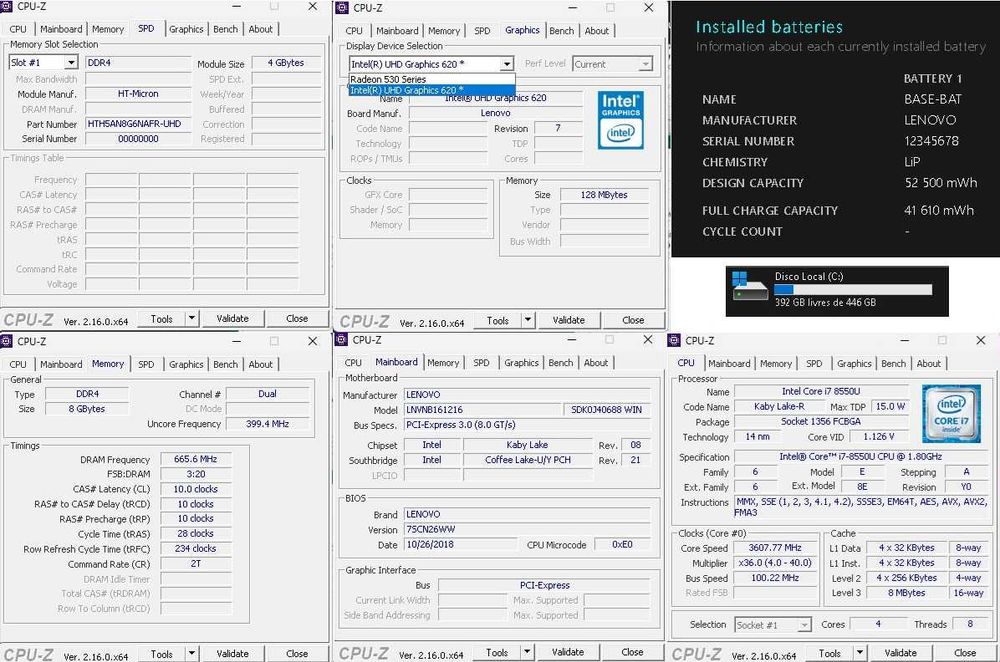Click the DRAM Frequency 665.6 MHz value
This screenshot has width=1000, height=662.
[196, 459]
